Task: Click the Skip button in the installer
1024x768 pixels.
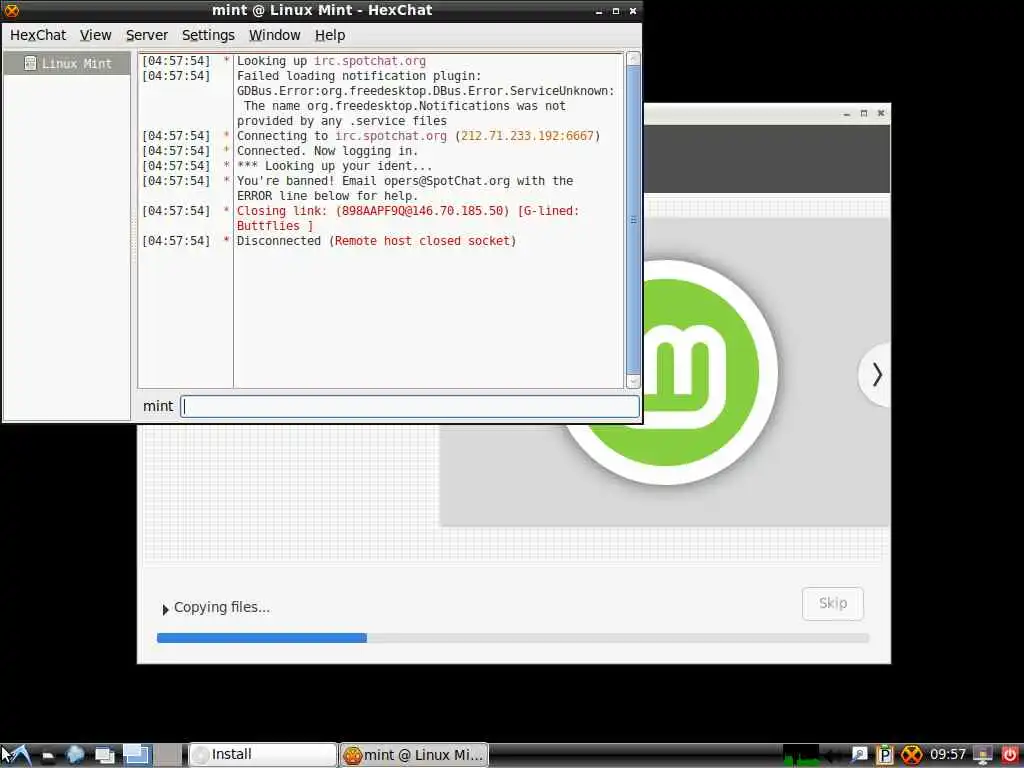Action: coord(833,603)
